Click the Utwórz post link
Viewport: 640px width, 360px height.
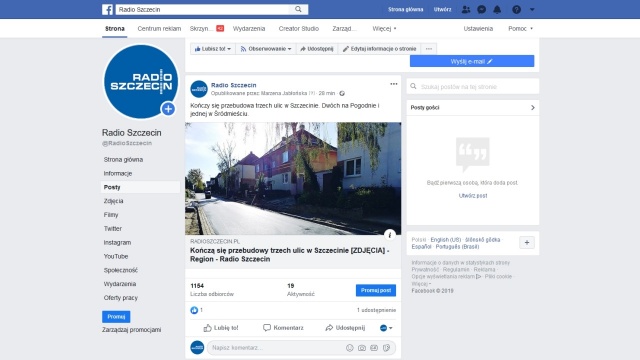(473, 196)
